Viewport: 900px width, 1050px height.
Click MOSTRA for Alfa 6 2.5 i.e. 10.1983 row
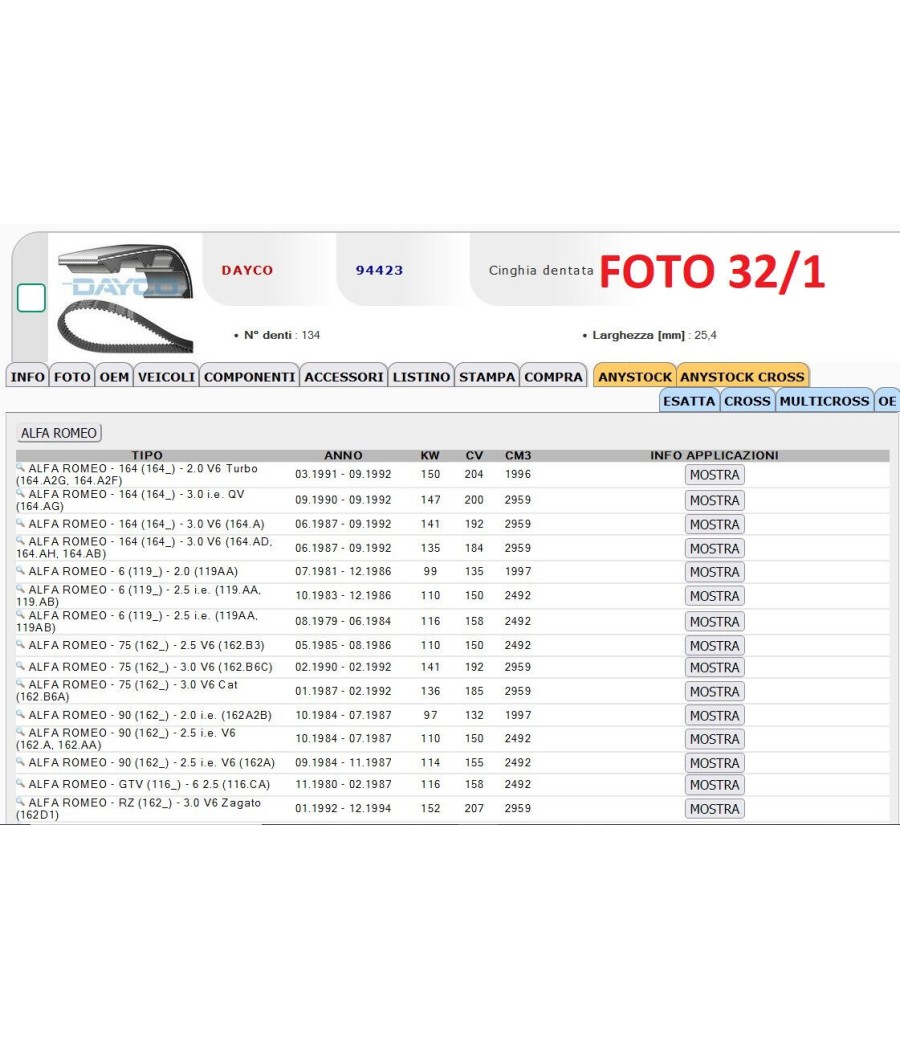pyautogui.click(x=715, y=596)
